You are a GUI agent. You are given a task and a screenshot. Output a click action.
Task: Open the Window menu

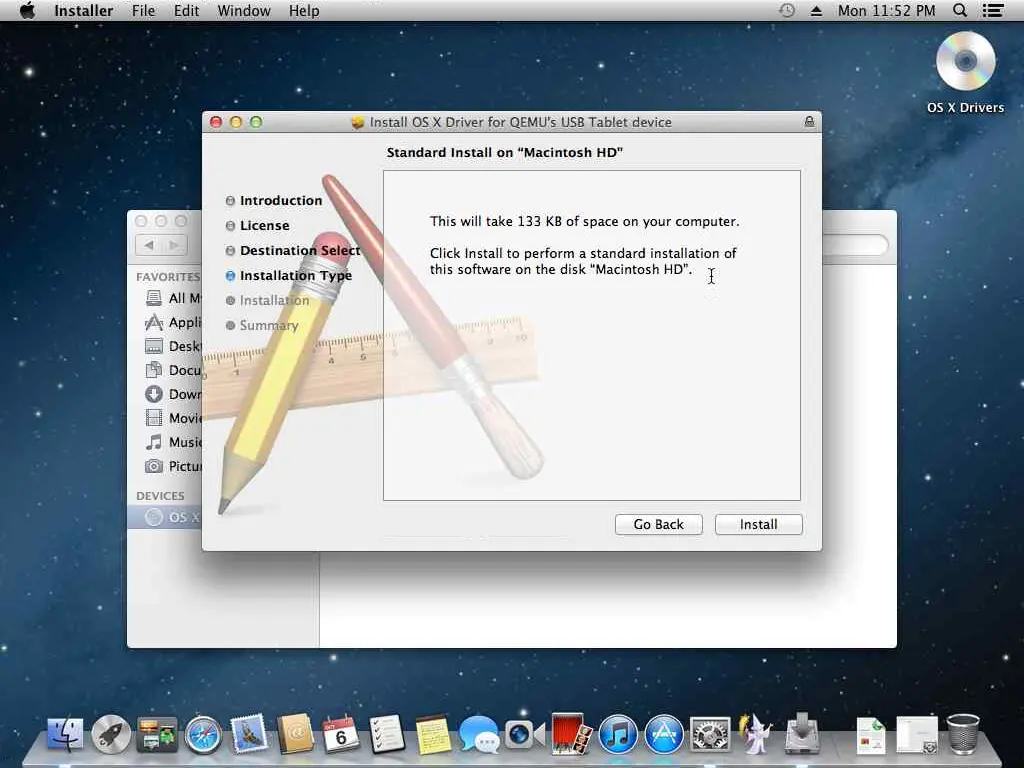click(x=244, y=10)
